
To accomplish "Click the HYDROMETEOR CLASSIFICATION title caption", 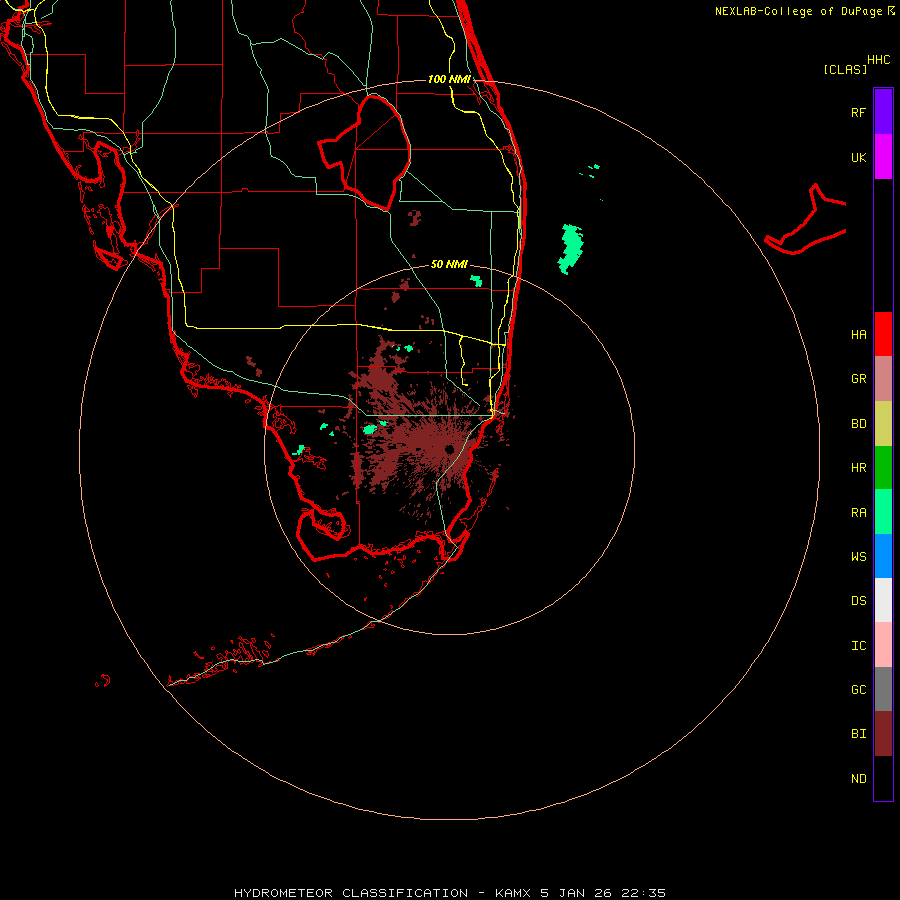I will (x=449, y=893).
